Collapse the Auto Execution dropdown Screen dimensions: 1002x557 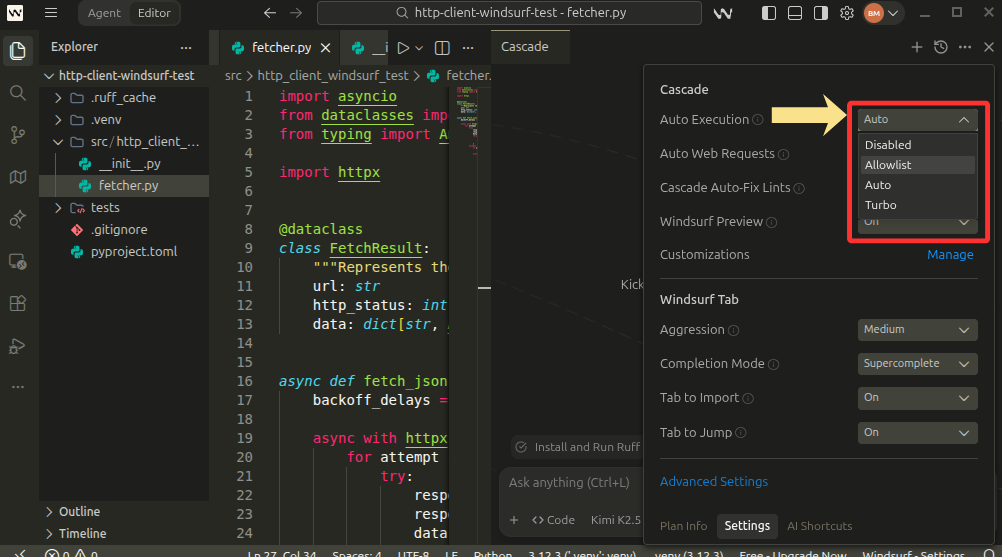(x=917, y=119)
